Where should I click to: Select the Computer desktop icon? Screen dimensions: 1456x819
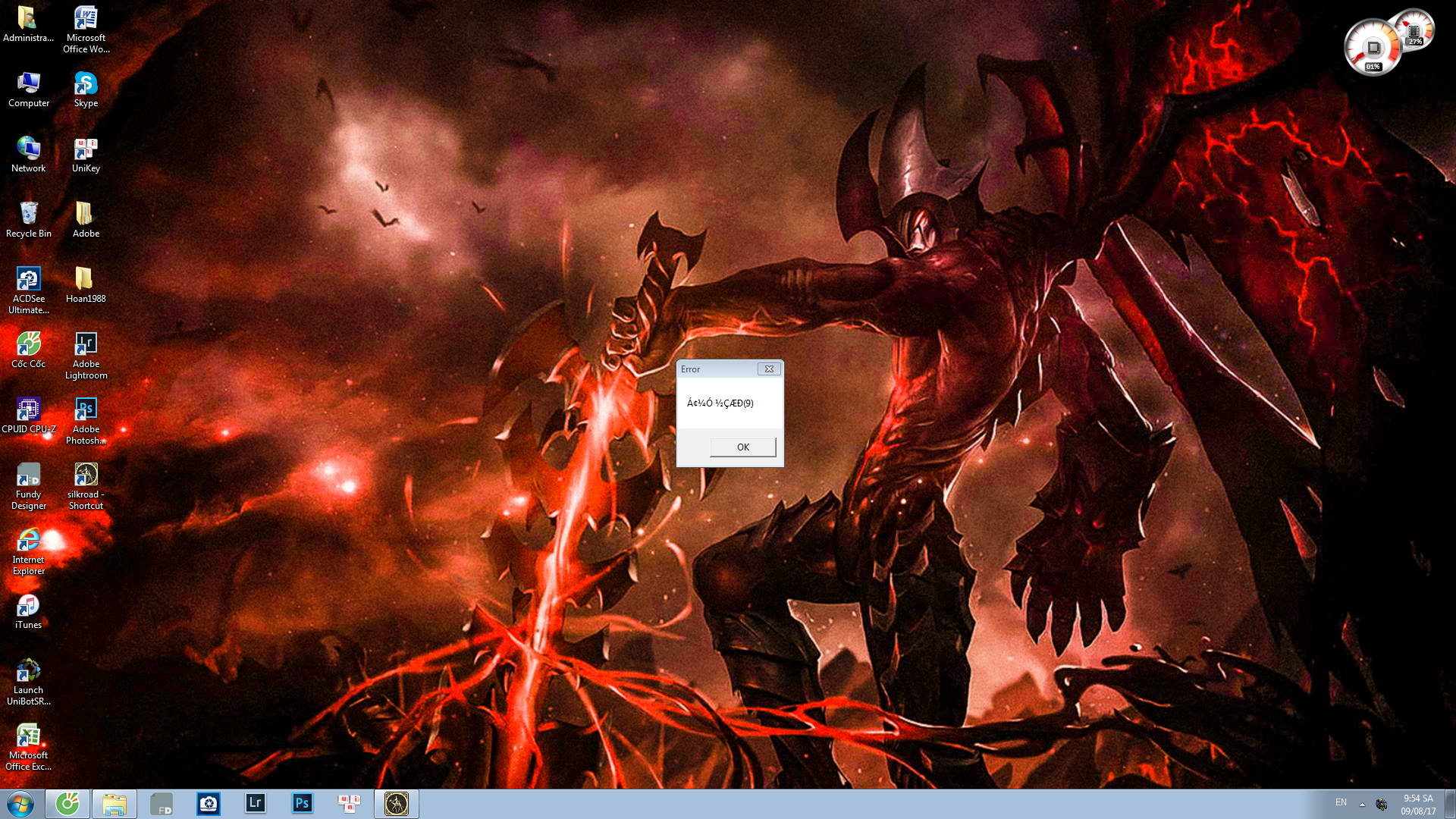28,89
